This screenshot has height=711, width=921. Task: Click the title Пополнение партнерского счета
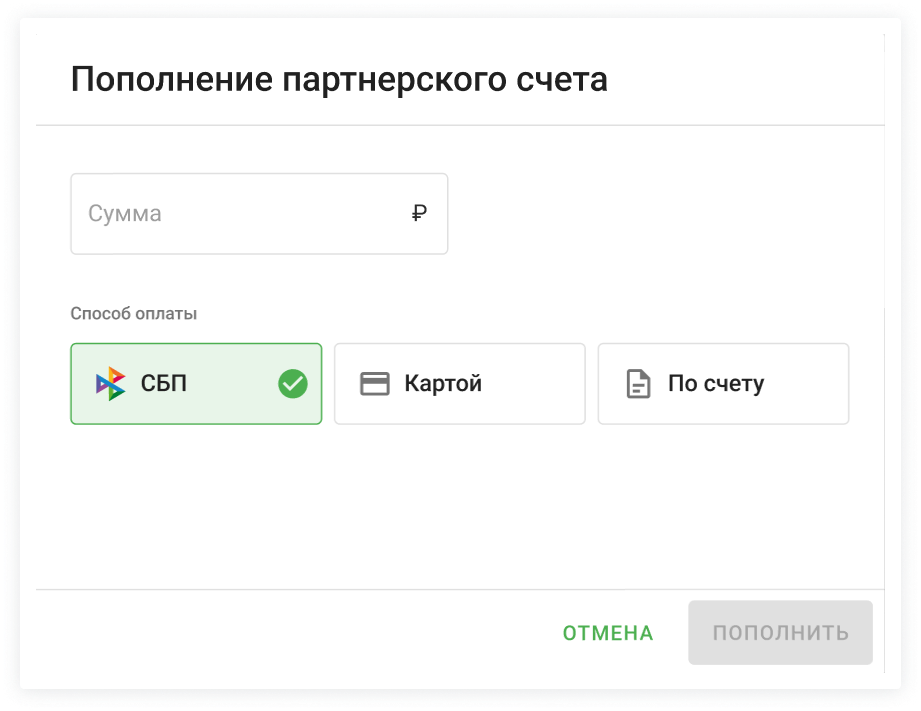tap(339, 79)
